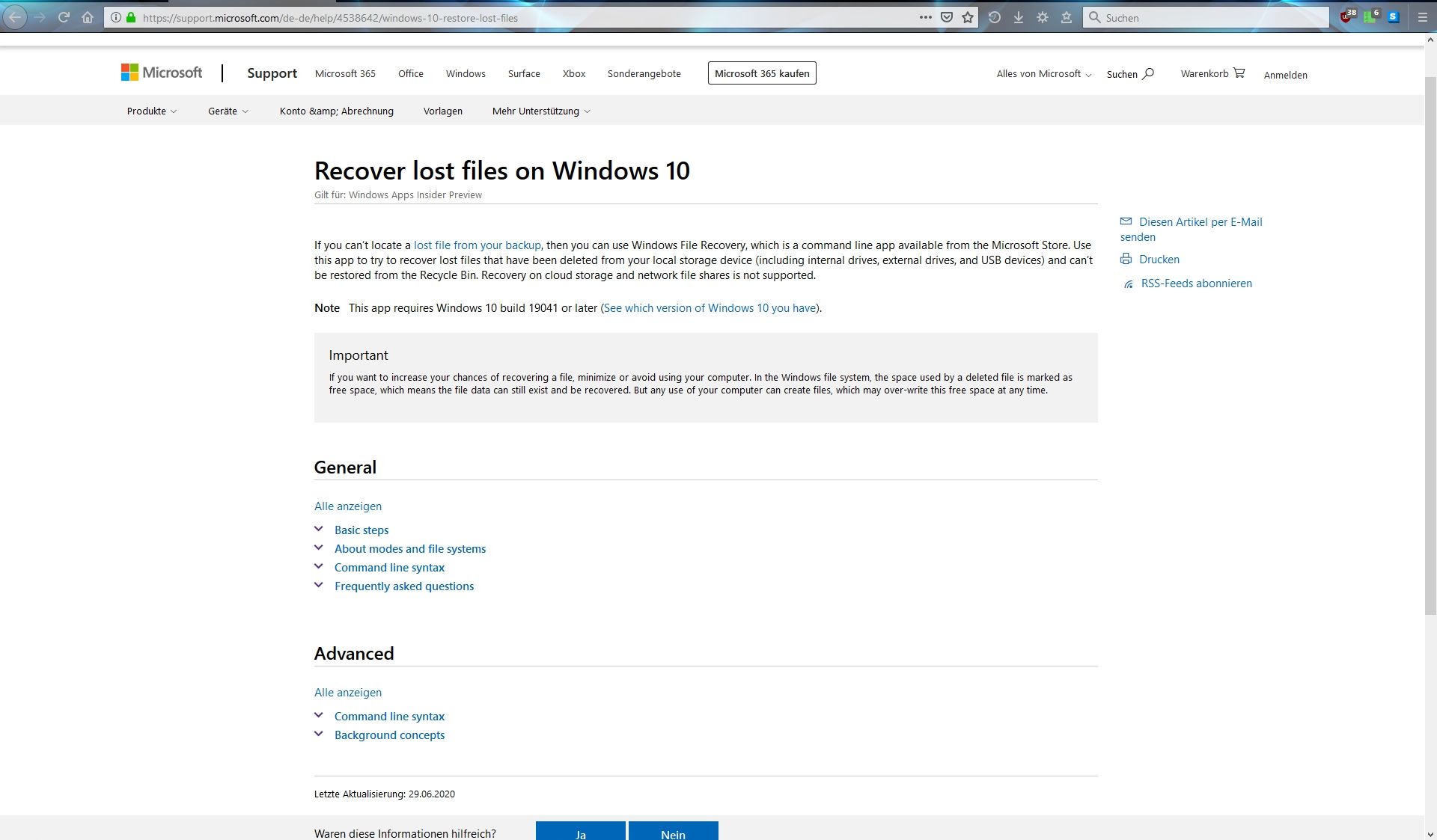Click the browser home icon
The image size is (1437, 840).
tap(88, 17)
